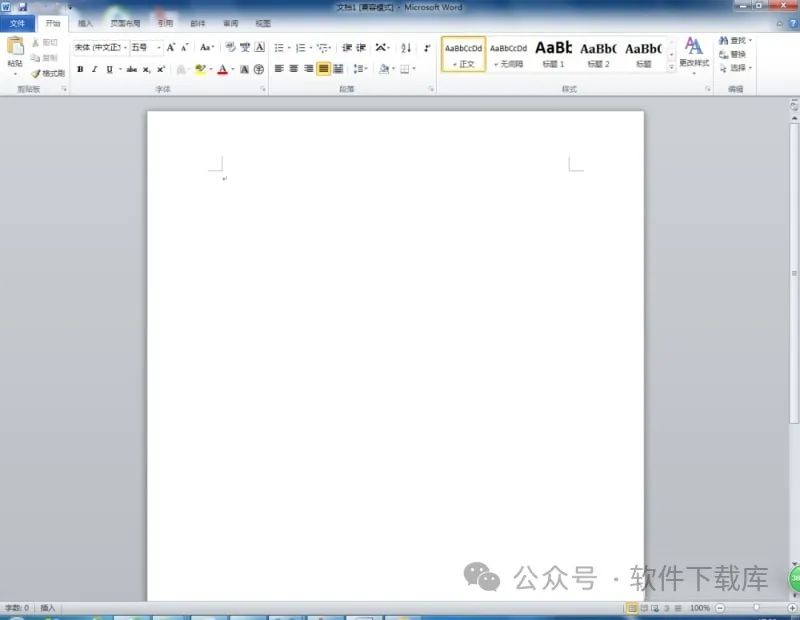This screenshot has width=800, height=620.
Task: Click the font color red A button
Action: pos(222,69)
